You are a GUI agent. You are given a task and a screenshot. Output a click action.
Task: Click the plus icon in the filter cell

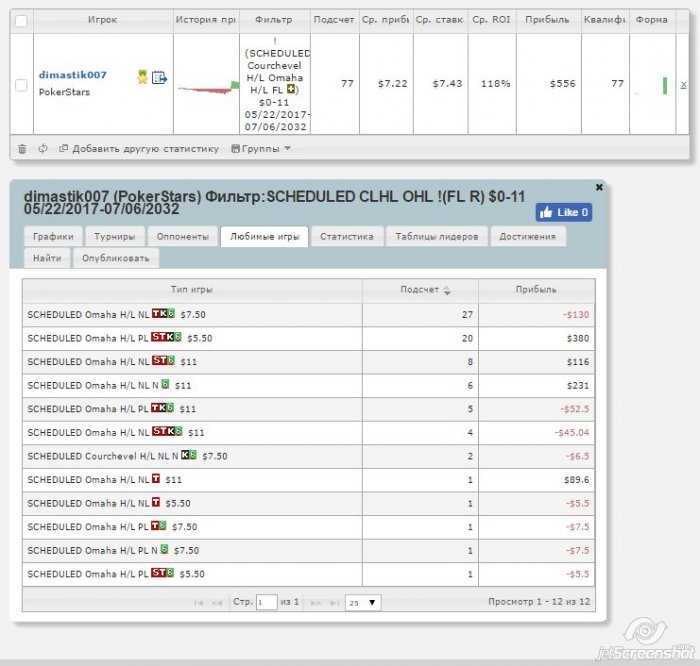coord(291,90)
